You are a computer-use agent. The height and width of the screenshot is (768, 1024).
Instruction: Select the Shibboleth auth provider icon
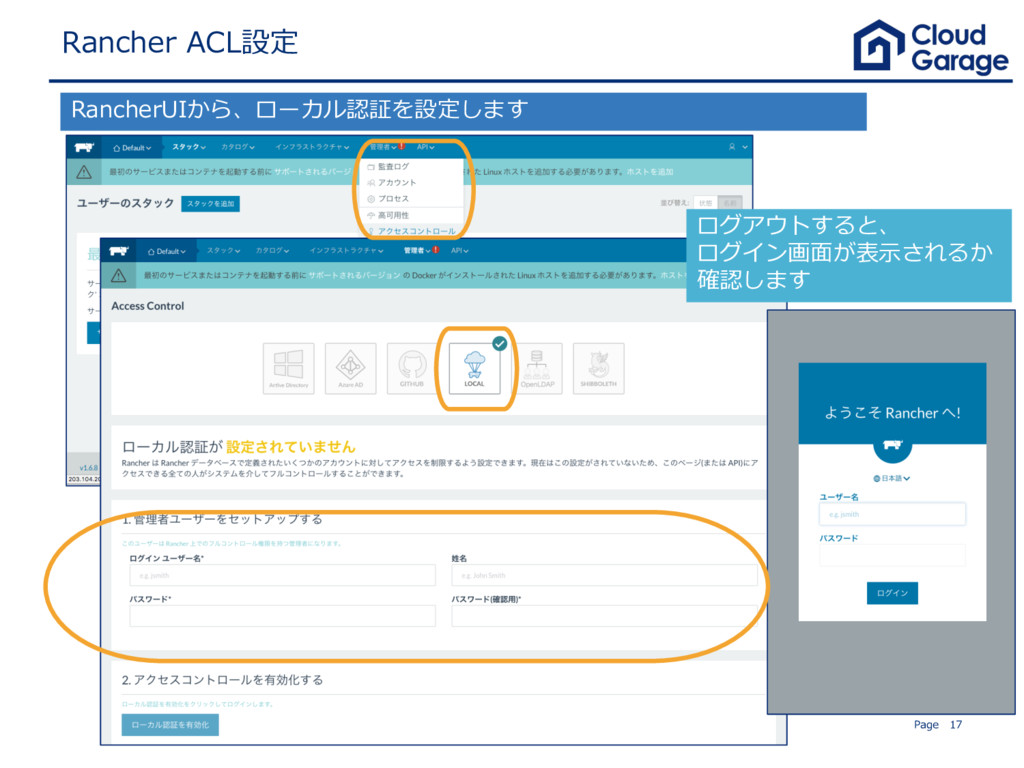tap(598, 368)
